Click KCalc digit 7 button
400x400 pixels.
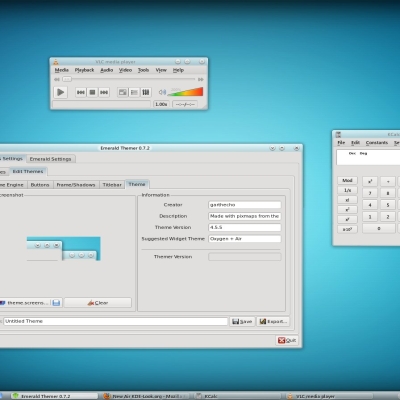click(370, 193)
